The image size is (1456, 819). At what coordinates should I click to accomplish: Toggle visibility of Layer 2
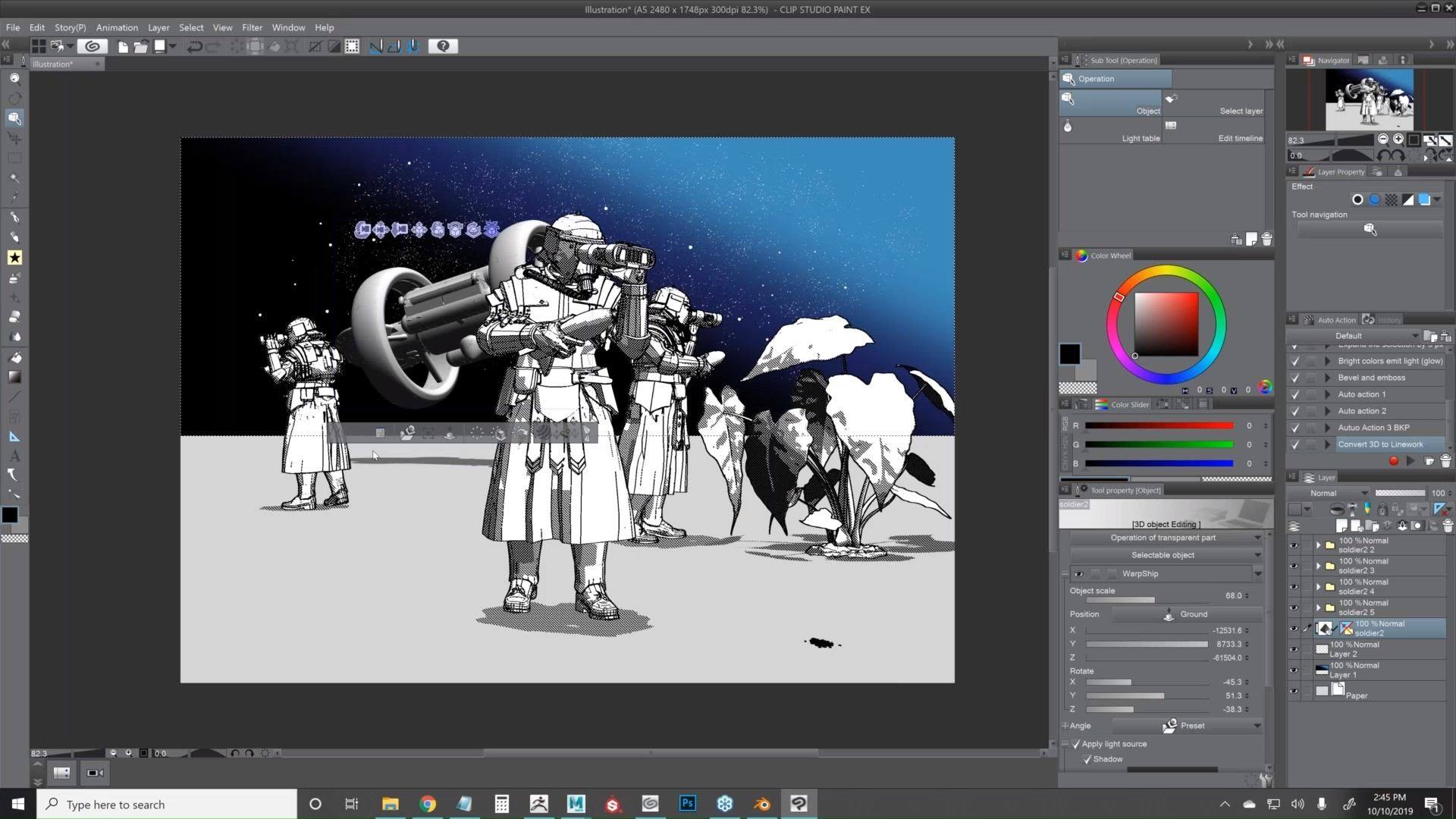[1294, 649]
